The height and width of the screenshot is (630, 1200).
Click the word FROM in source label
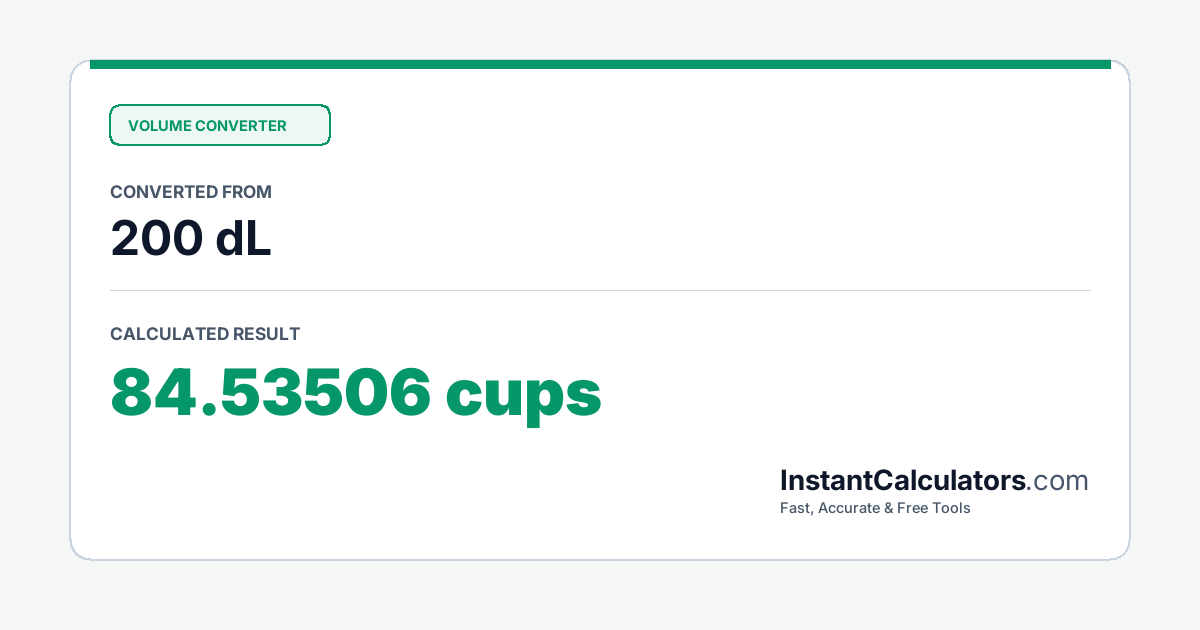(x=249, y=192)
